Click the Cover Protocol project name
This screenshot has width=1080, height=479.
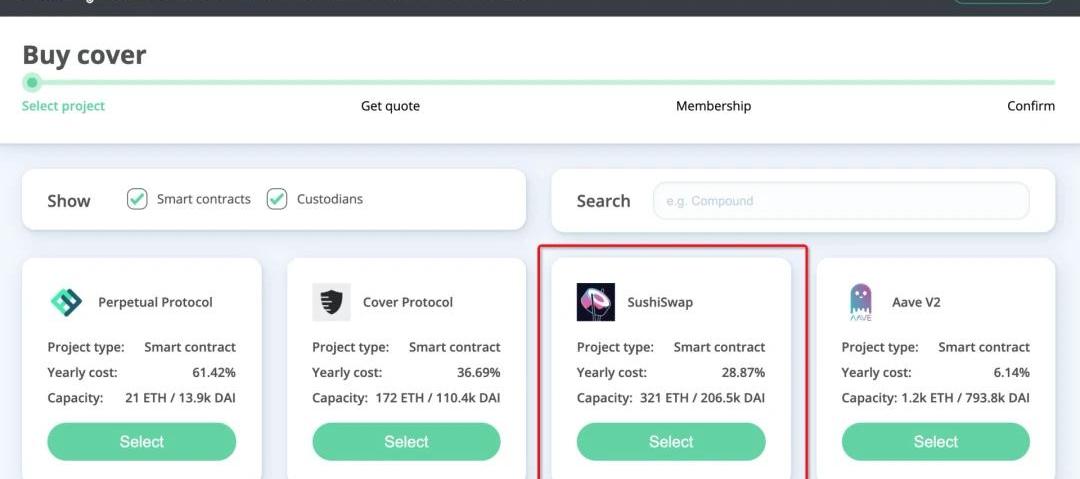[x=408, y=302]
